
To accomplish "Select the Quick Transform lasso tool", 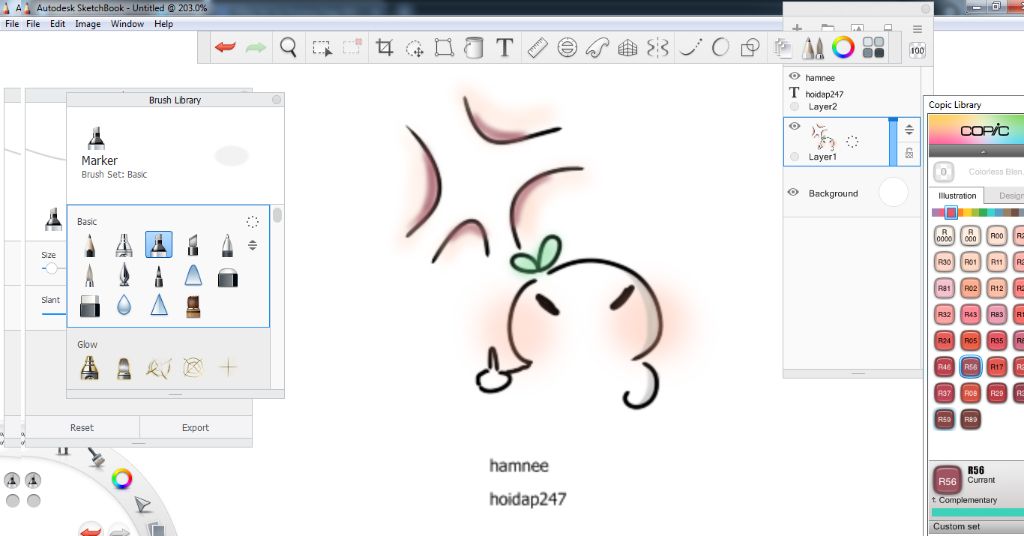I will click(415, 48).
